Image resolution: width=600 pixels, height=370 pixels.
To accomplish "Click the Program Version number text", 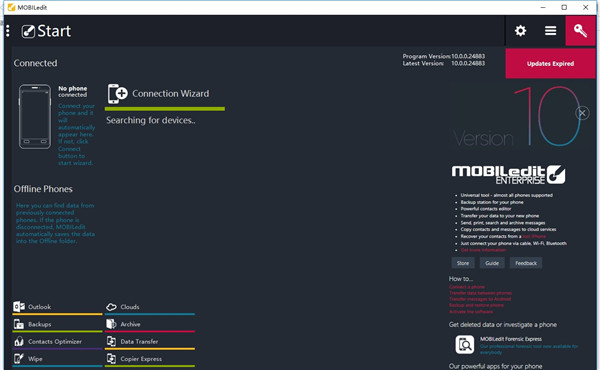I will (468, 56).
